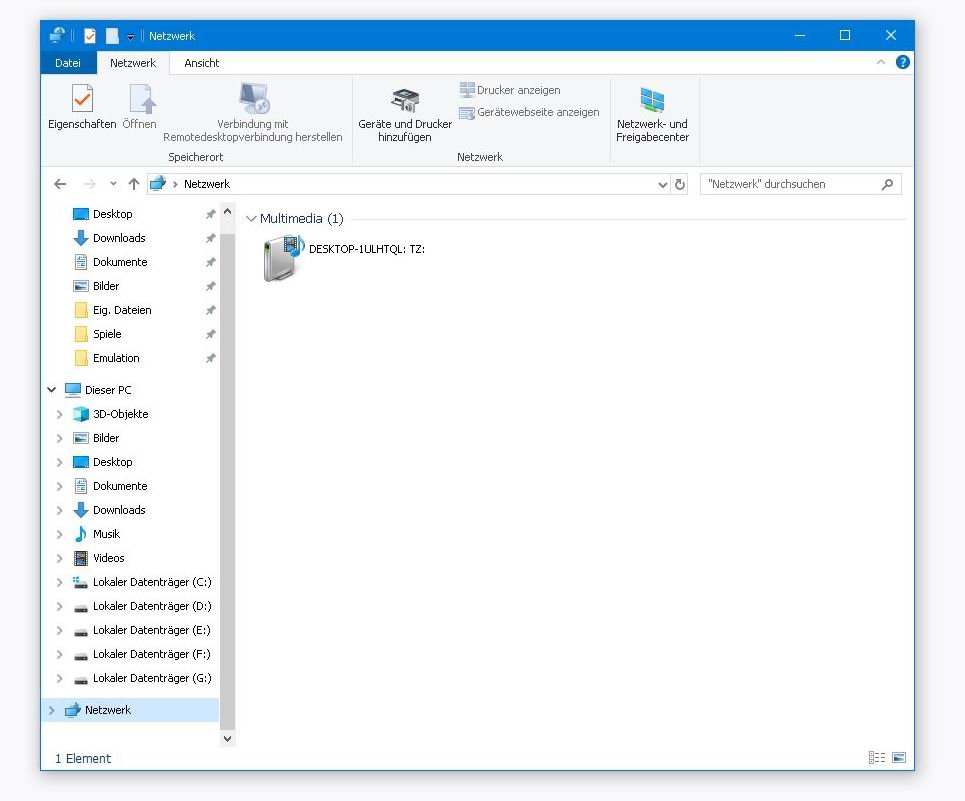This screenshot has height=801, width=965.
Task: Click the properties icon in title bar
Action: point(90,36)
